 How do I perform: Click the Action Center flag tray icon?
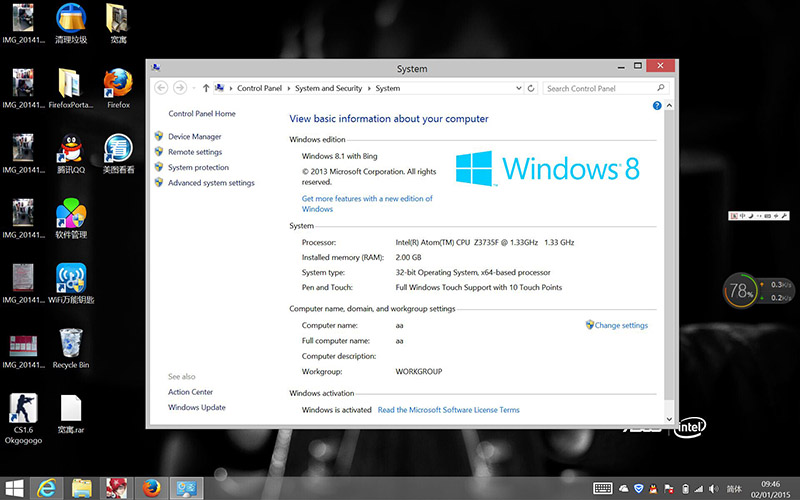point(669,489)
